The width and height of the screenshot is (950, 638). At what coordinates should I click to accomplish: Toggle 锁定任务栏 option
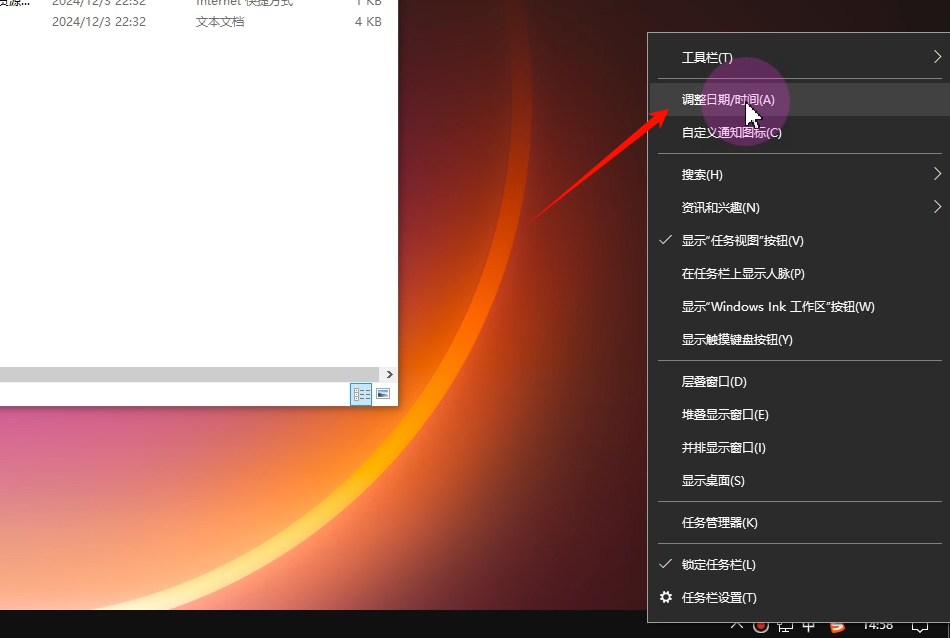click(x=718, y=565)
